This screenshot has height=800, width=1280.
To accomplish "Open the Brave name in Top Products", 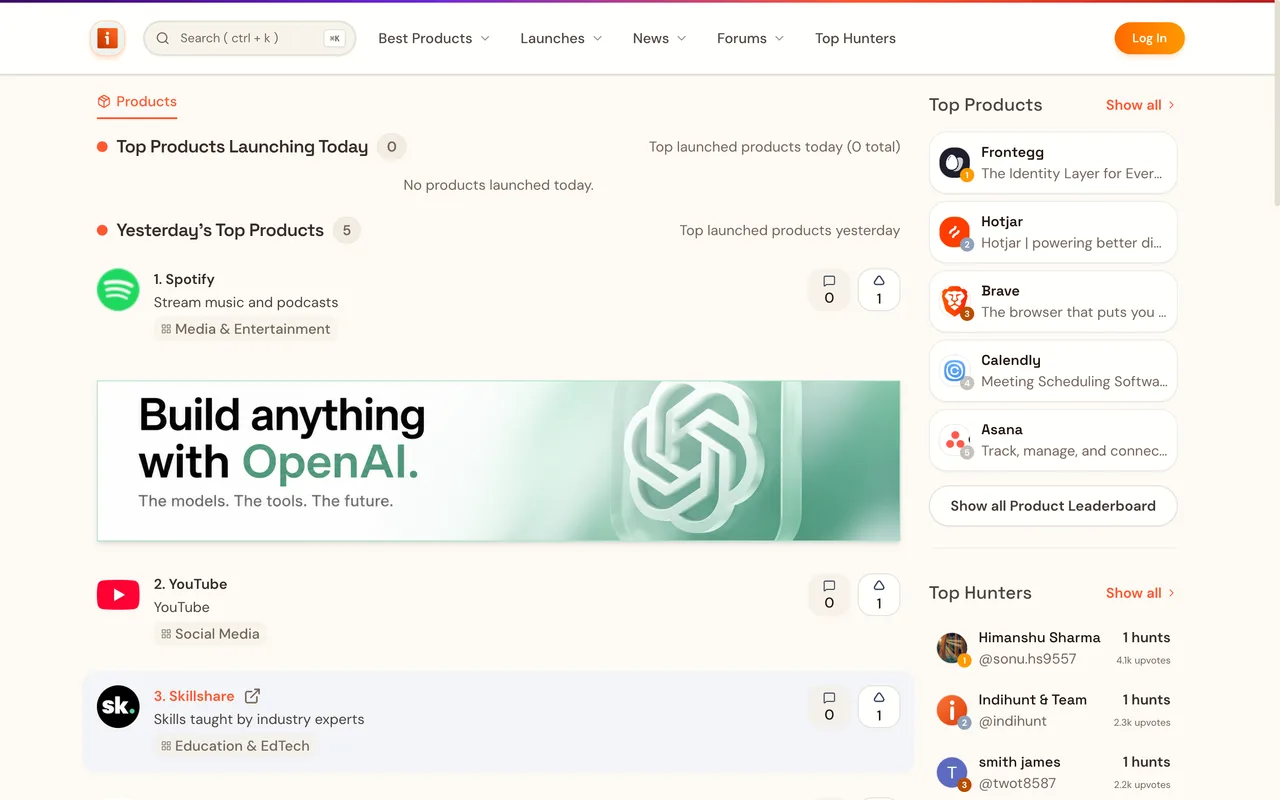I will tap(1000, 291).
